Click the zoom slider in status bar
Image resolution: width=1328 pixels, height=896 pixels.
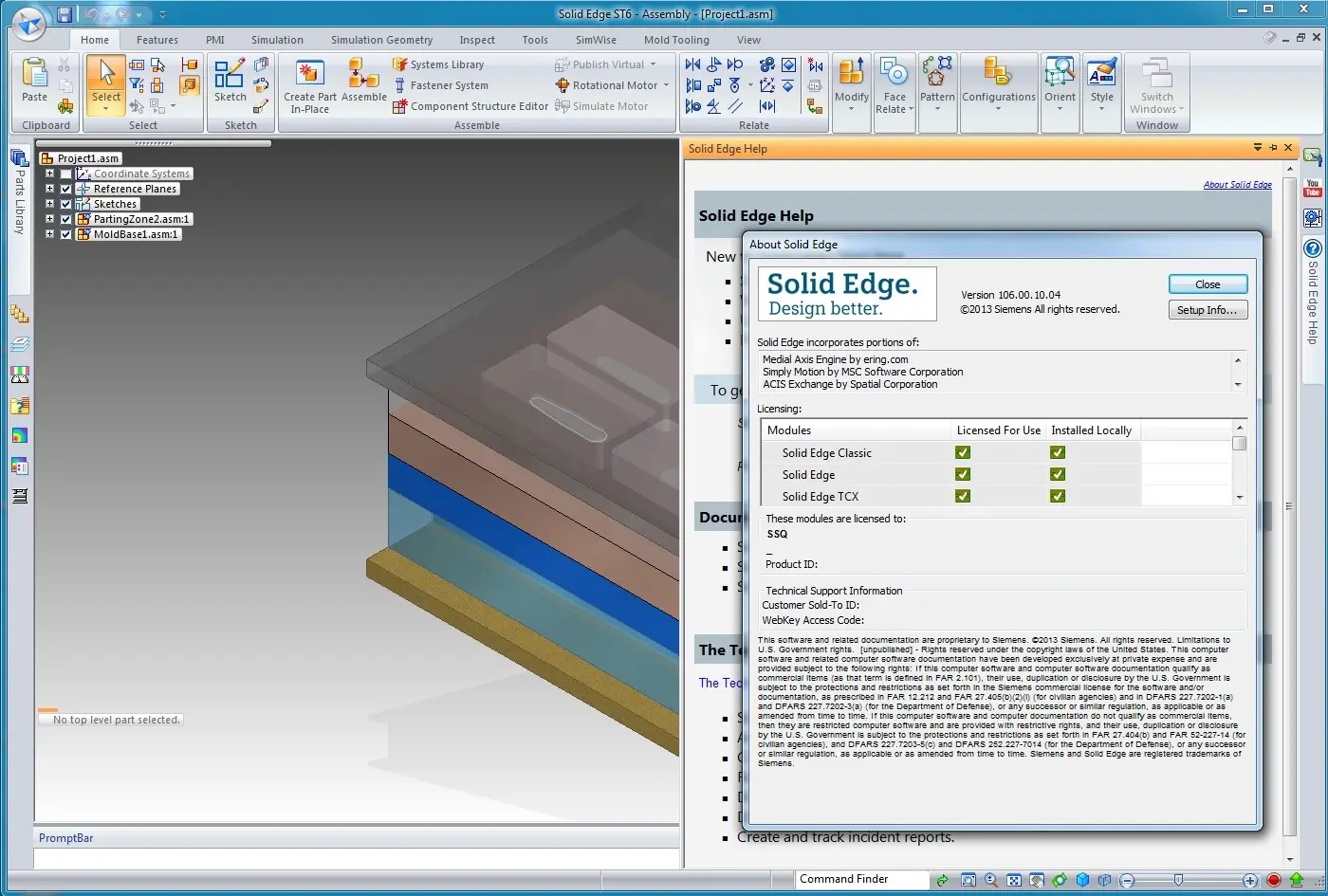pyautogui.click(x=1178, y=881)
